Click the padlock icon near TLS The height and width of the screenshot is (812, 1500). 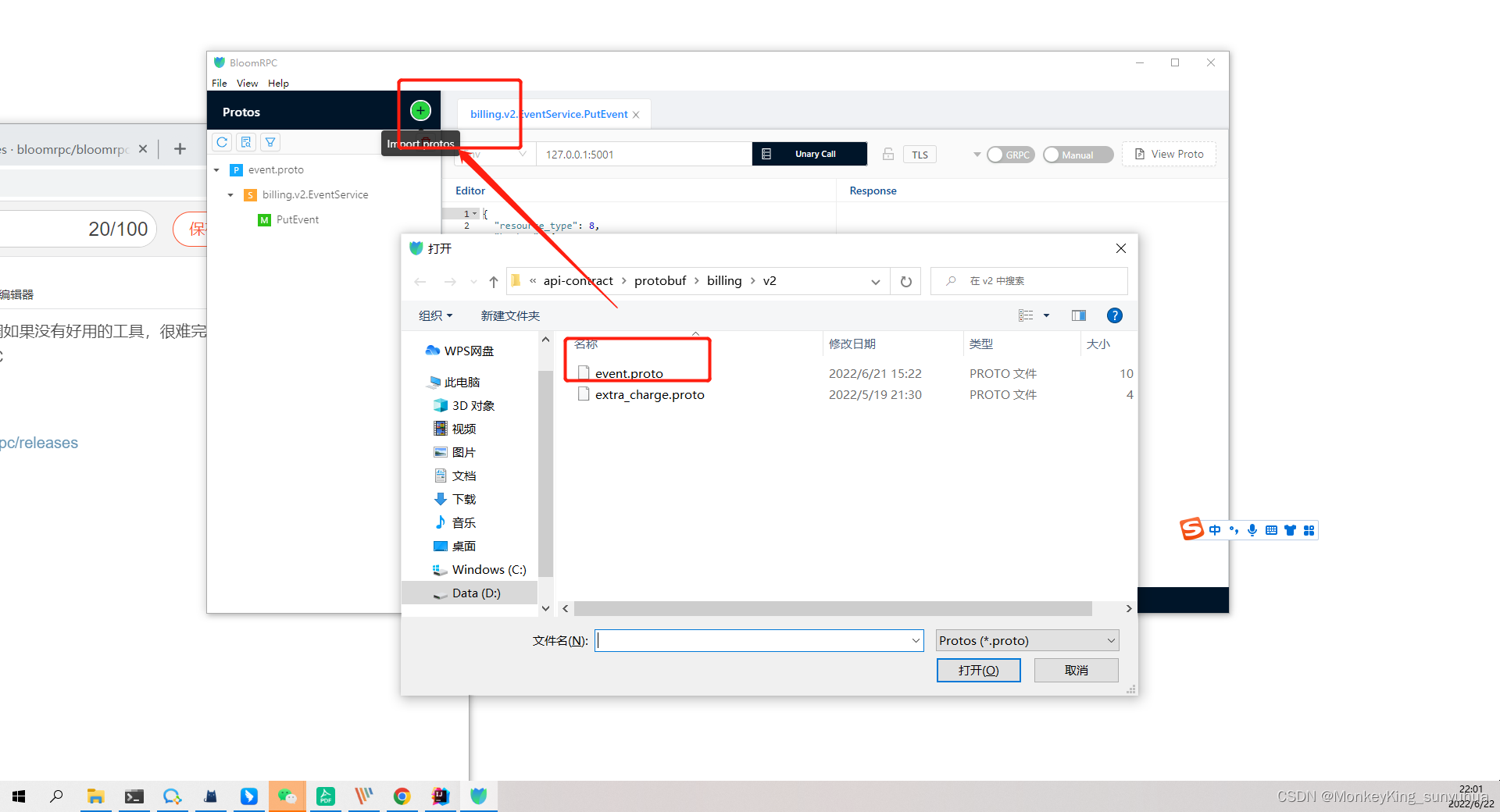(x=888, y=154)
